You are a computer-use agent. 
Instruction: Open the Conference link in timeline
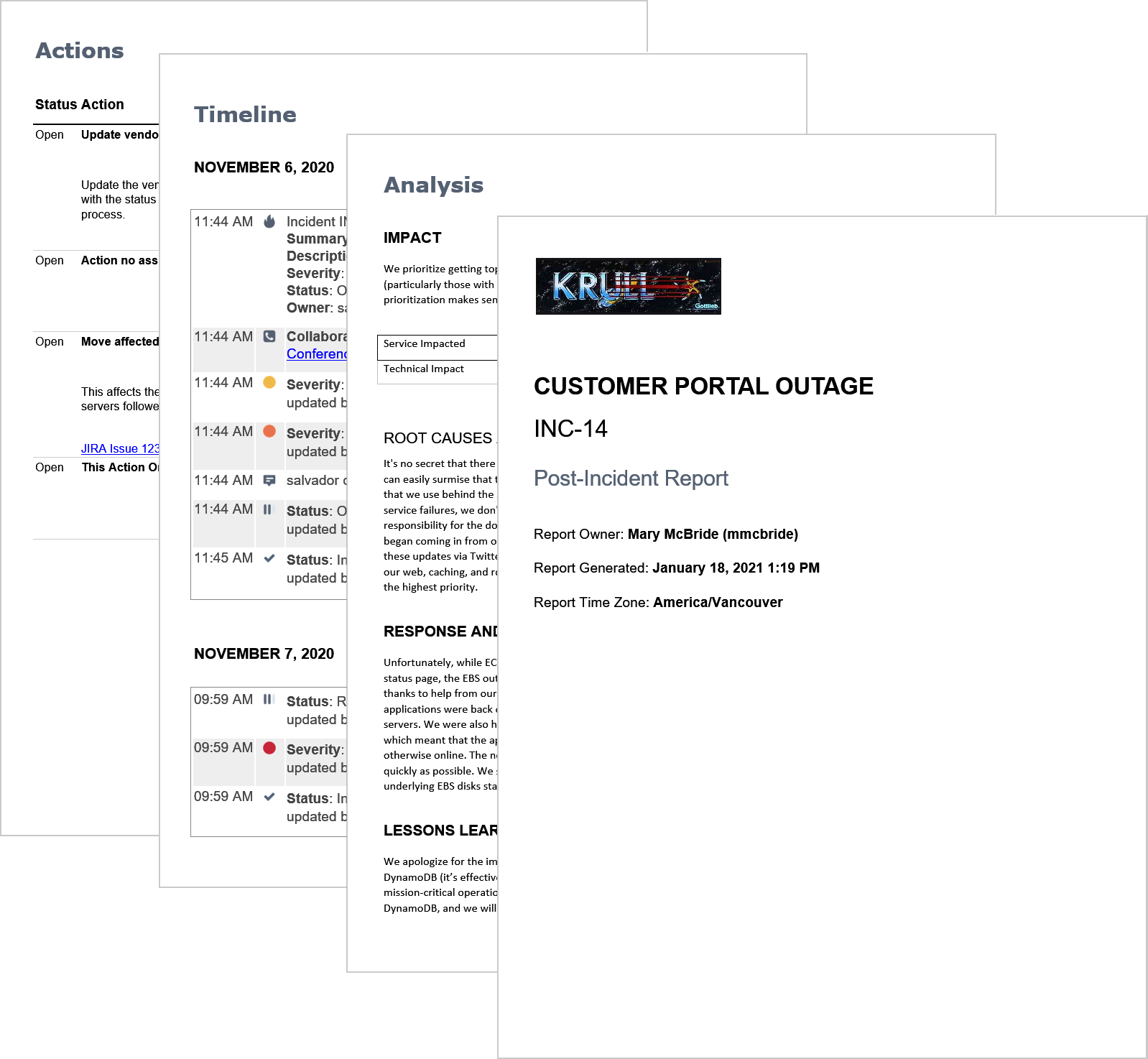pos(317,353)
